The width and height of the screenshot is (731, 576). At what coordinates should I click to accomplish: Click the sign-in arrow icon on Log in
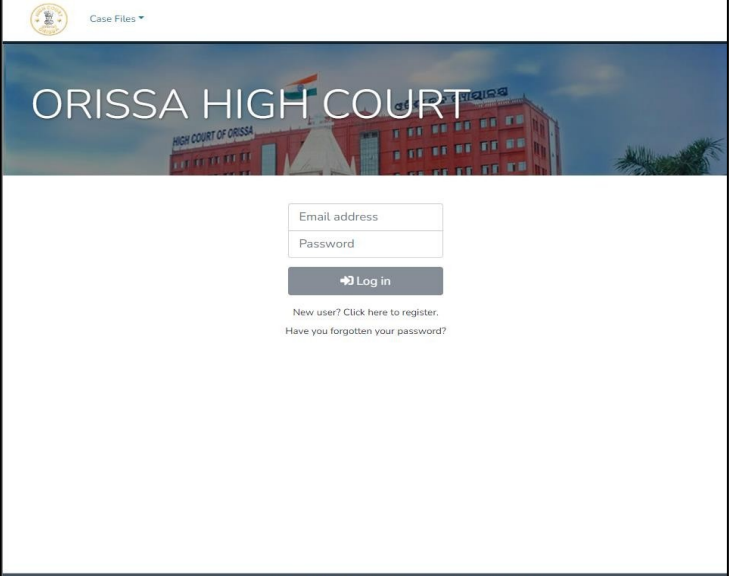click(347, 281)
